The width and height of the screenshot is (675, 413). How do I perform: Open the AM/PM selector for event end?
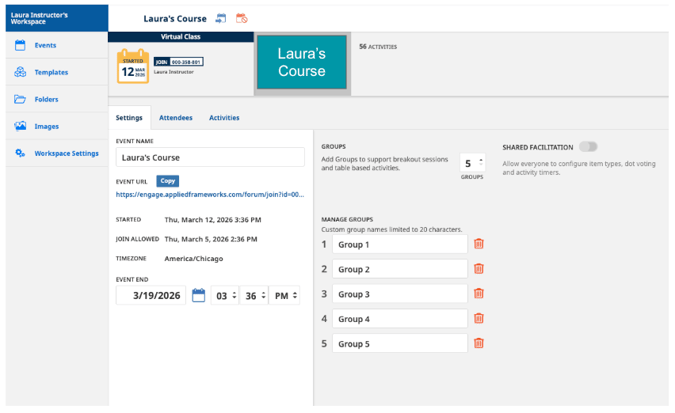point(283,296)
